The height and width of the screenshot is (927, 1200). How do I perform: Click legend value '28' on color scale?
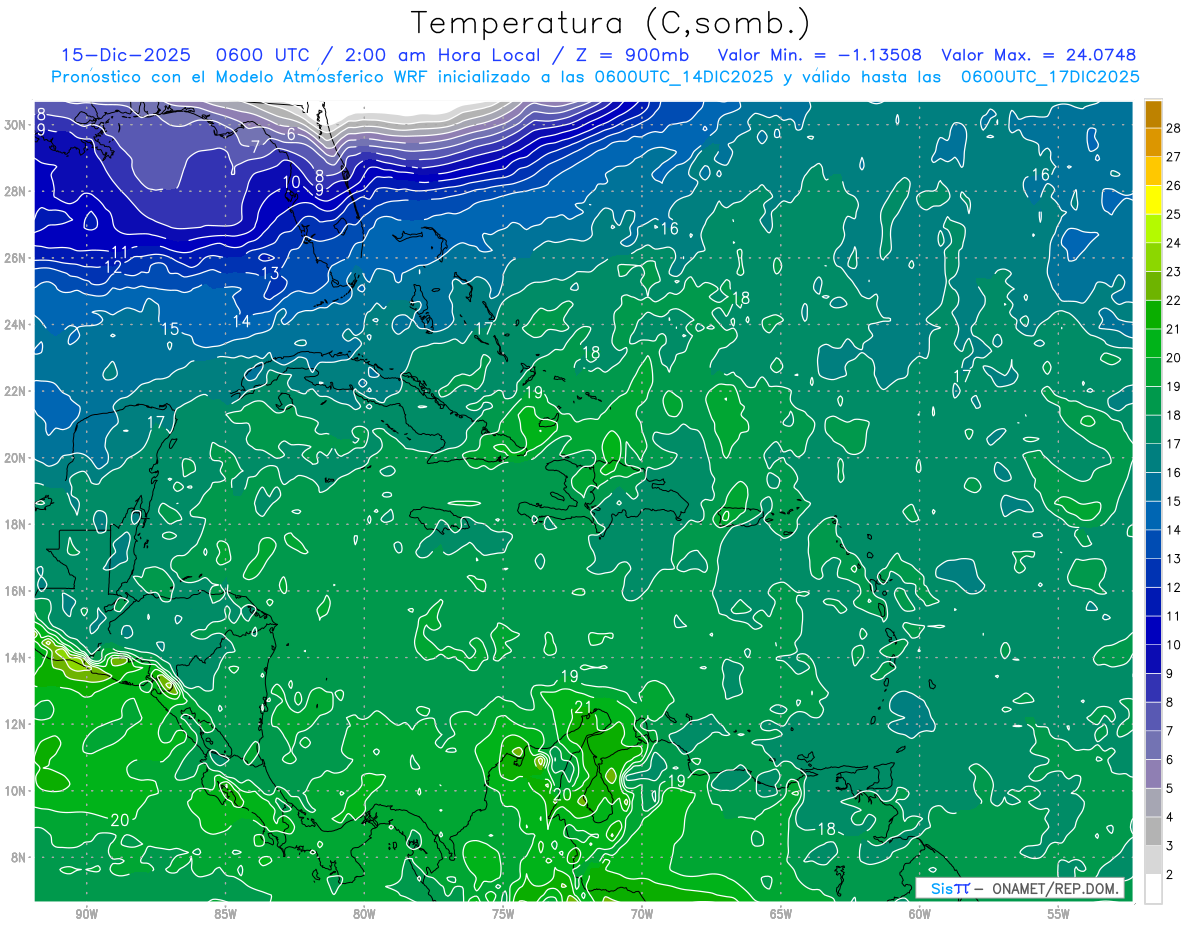tap(1174, 128)
